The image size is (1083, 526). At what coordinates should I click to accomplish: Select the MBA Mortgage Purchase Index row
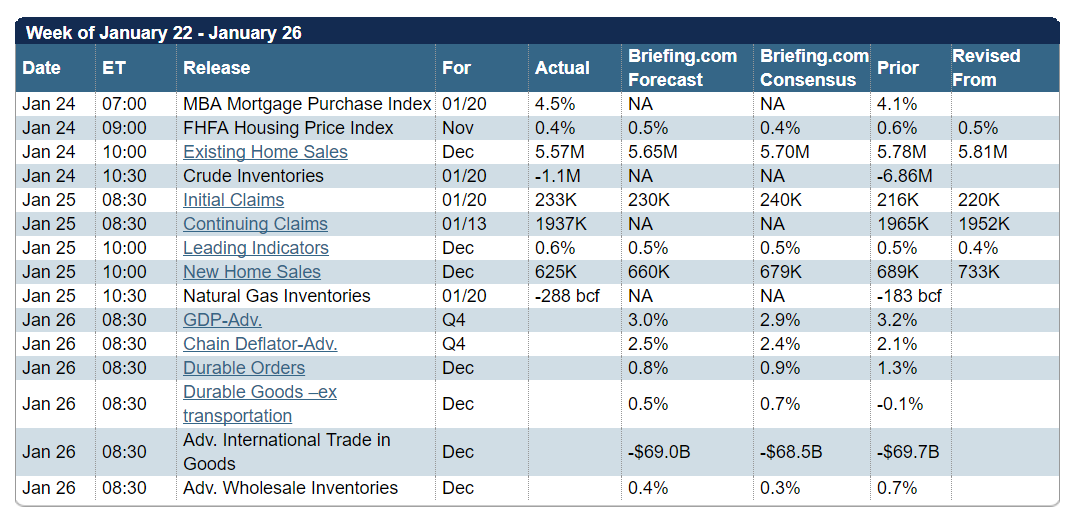click(537, 104)
